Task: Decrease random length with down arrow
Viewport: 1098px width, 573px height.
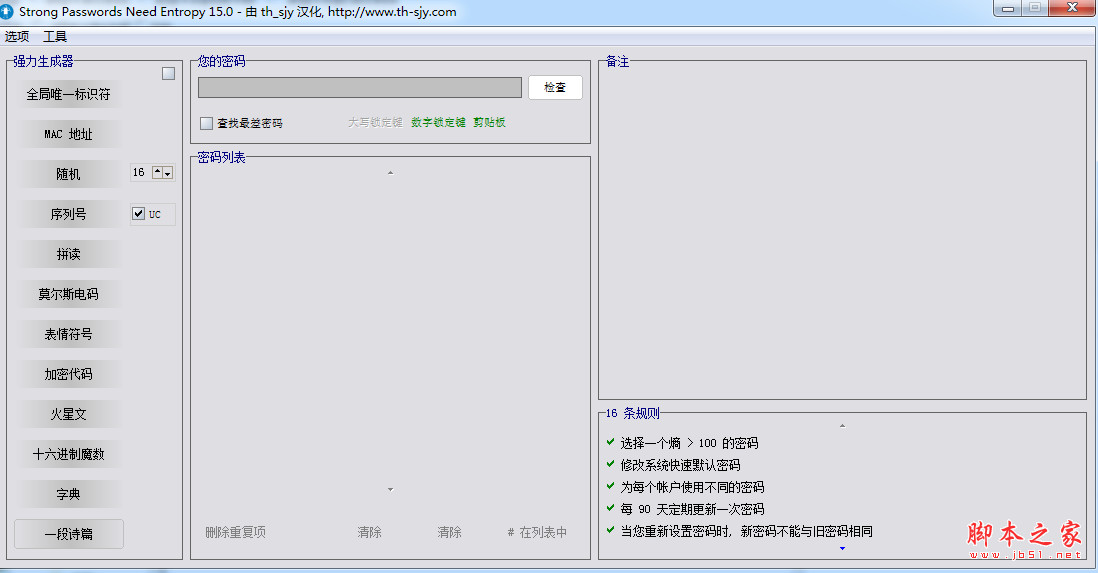Action: tap(167, 172)
